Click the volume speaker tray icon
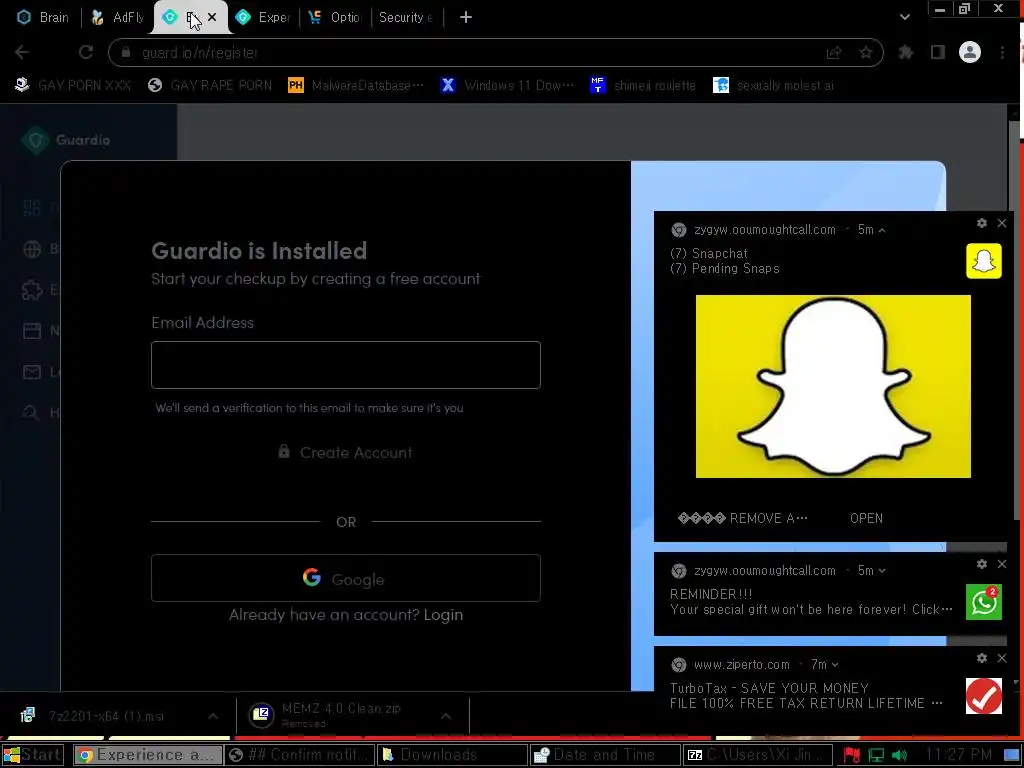 tap(899, 756)
